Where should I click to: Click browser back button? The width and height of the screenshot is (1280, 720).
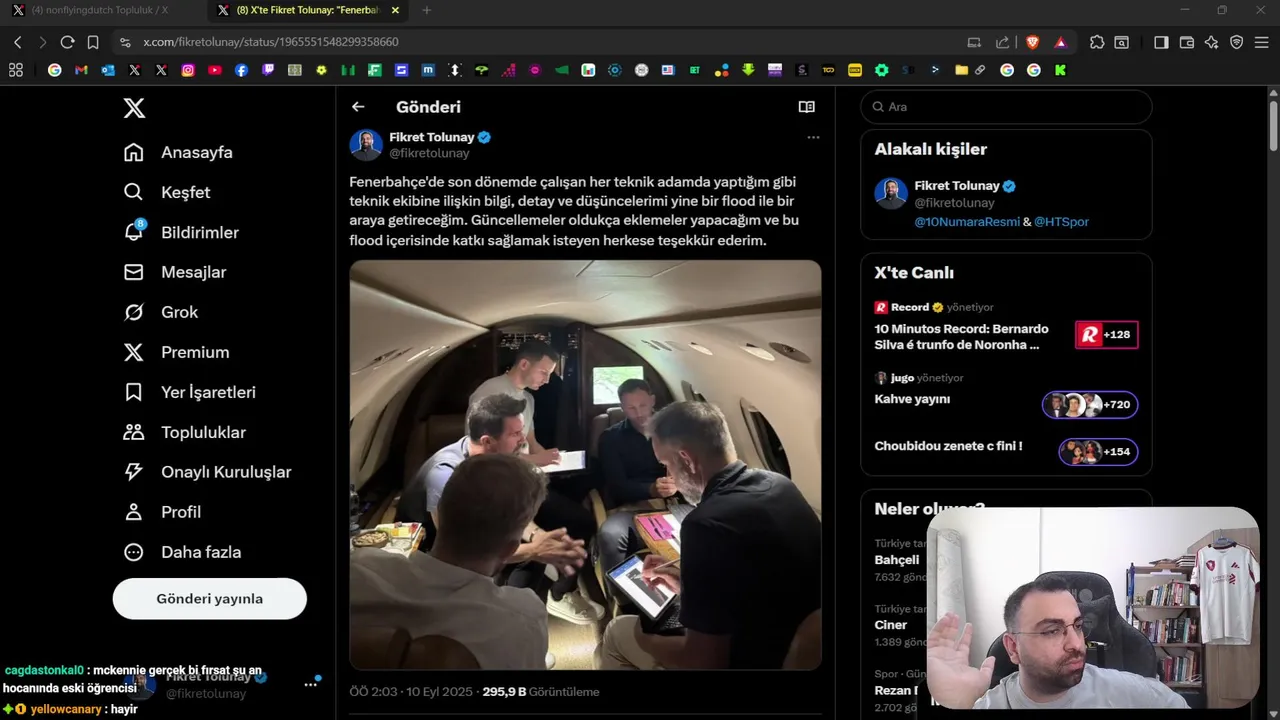[18, 42]
